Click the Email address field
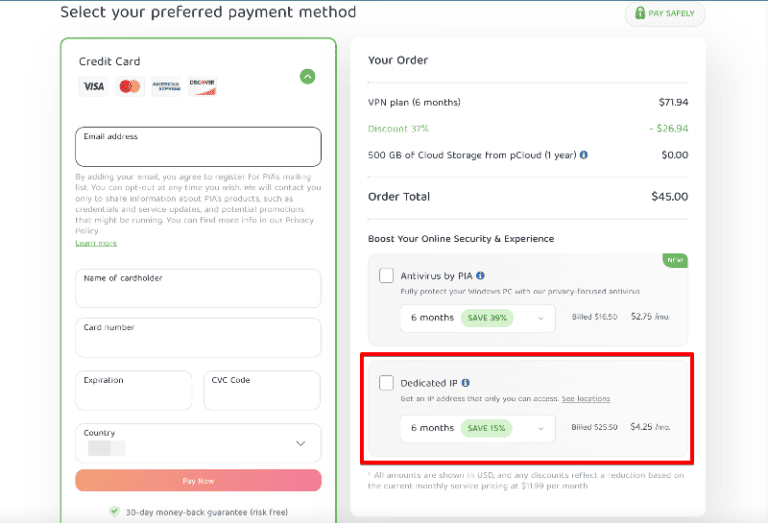768x523 pixels. 198,147
